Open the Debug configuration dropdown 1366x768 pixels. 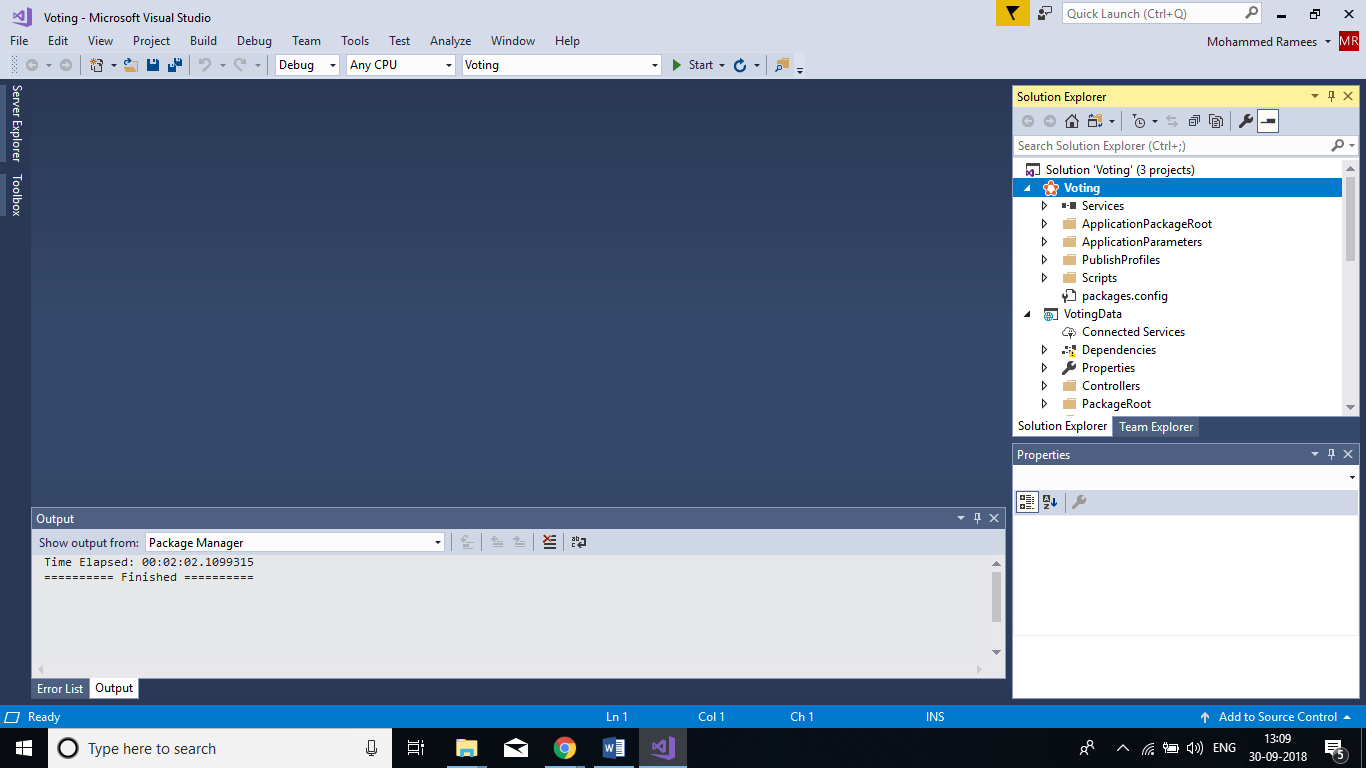point(308,65)
